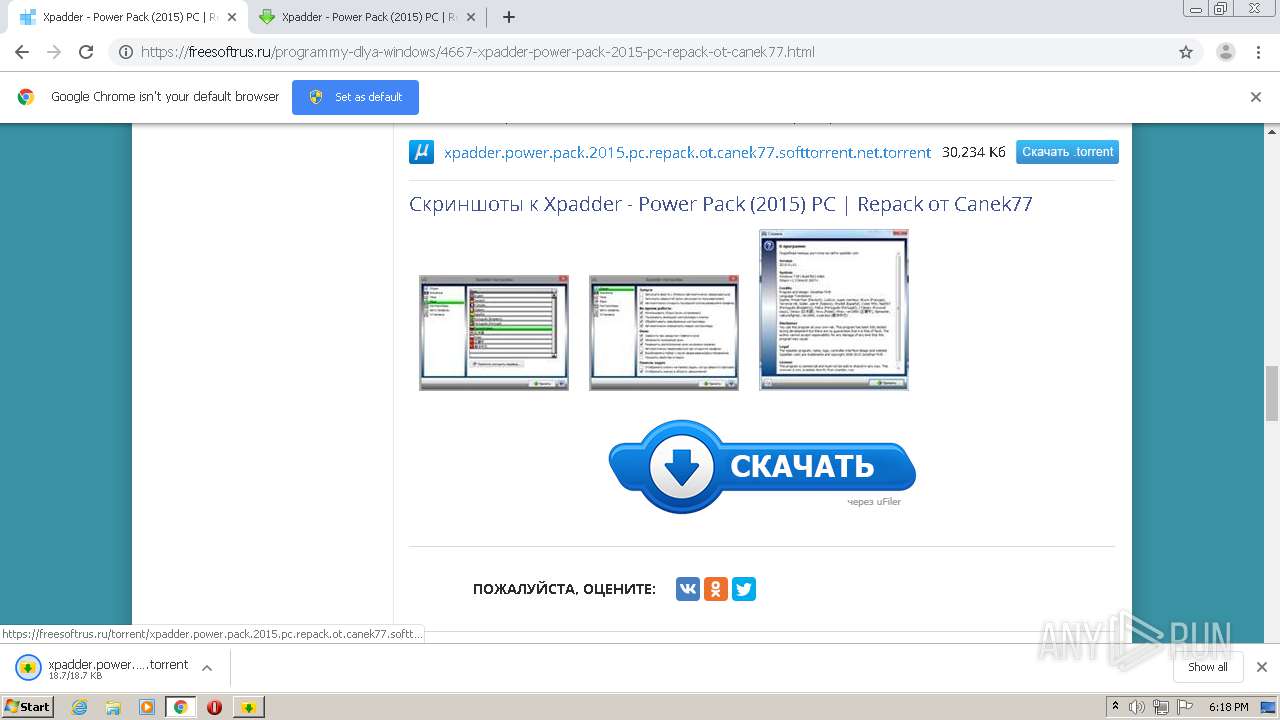The height and width of the screenshot is (720, 1280).
Task: Go back using the browser back arrow
Action: pyautogui.click(x=22, y=52)
